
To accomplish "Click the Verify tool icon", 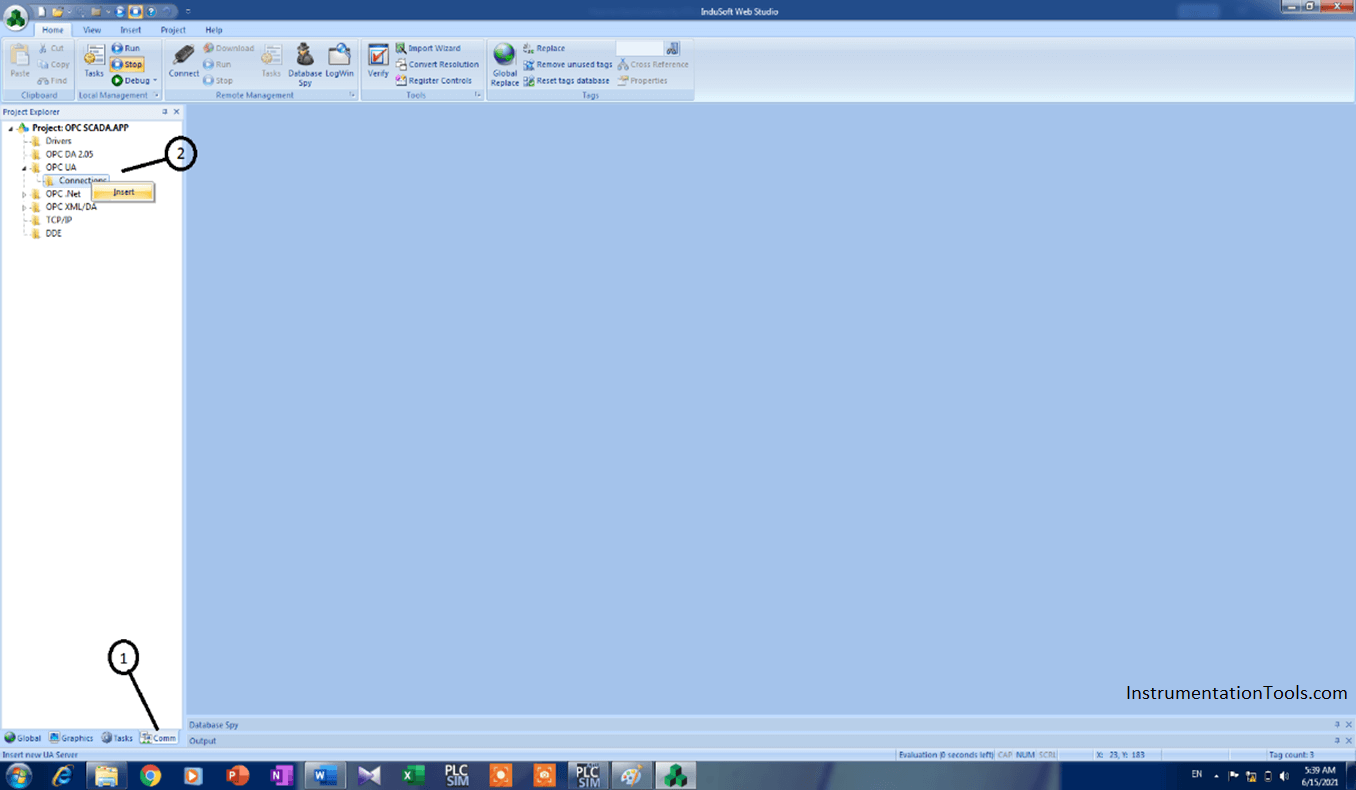I will tap(378, 62).
